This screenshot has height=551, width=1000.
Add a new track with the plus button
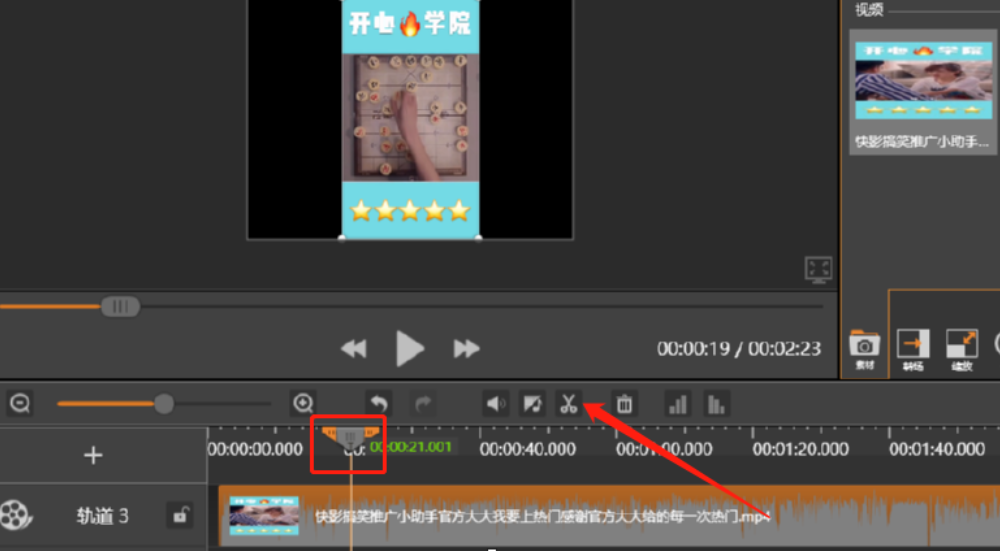(93, 455)
